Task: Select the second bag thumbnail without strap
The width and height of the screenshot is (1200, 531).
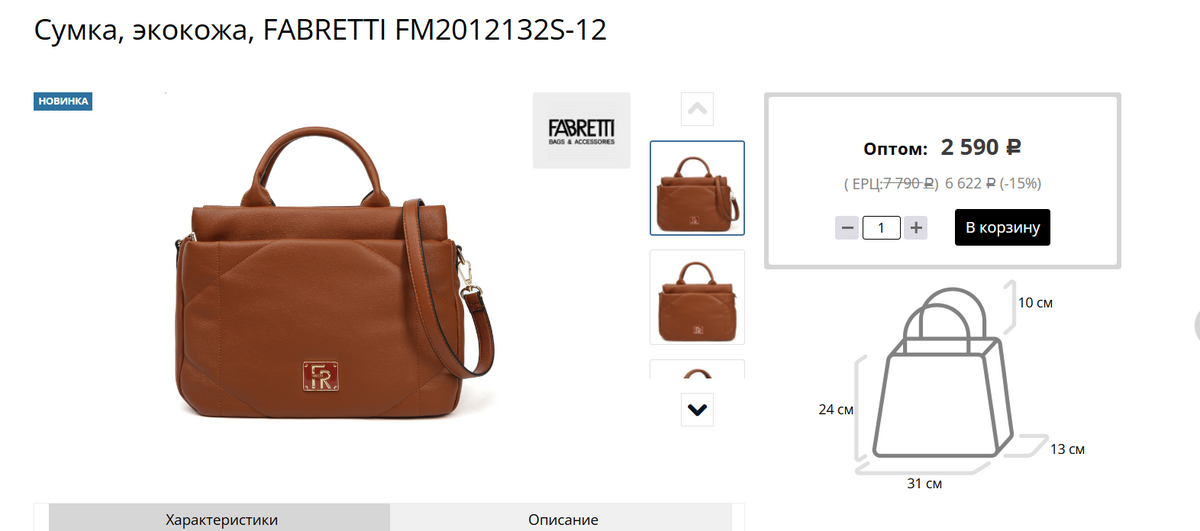Action: [x=697, y=297]
